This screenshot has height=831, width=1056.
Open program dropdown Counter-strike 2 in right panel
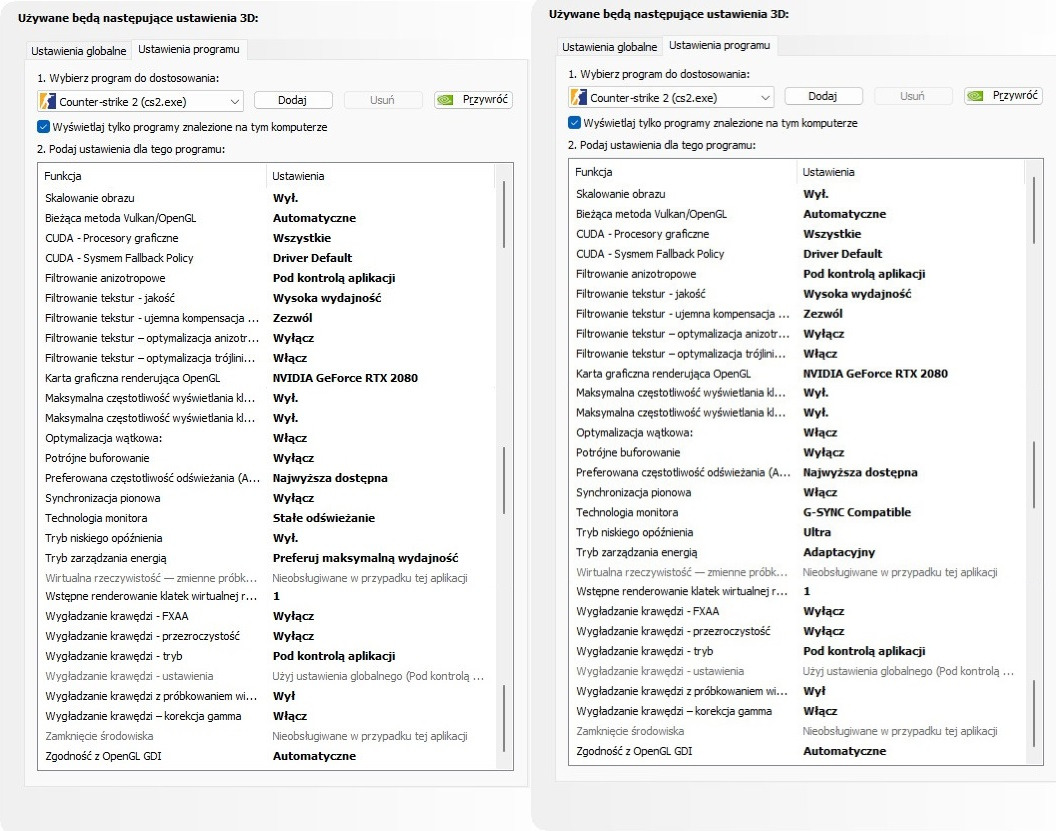click(671, 98)
